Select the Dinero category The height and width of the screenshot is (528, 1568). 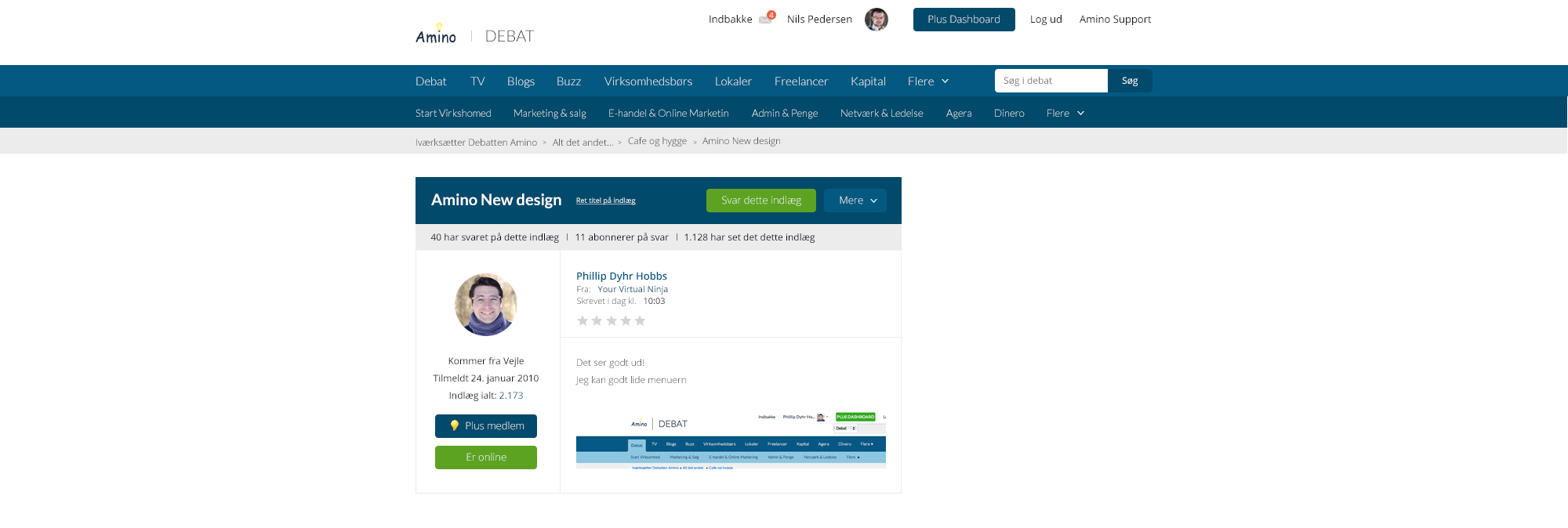point(1009,114)
